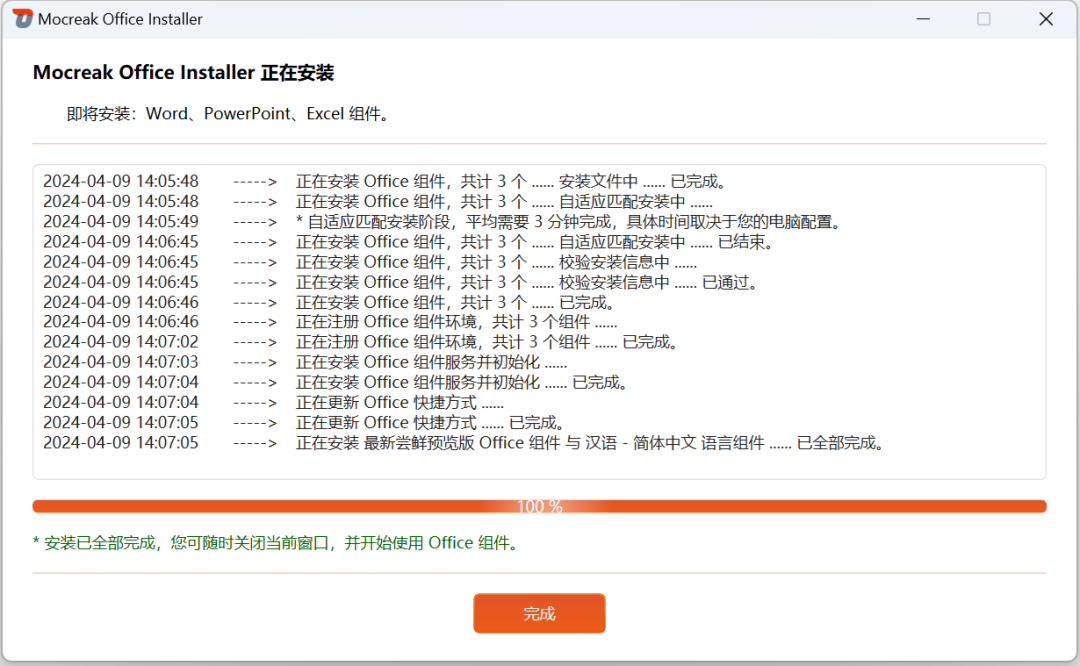The image size is (1080, 666).
Task: Click the Mocreak Office Installer title bar logo
Action: [x=22, y=19]
